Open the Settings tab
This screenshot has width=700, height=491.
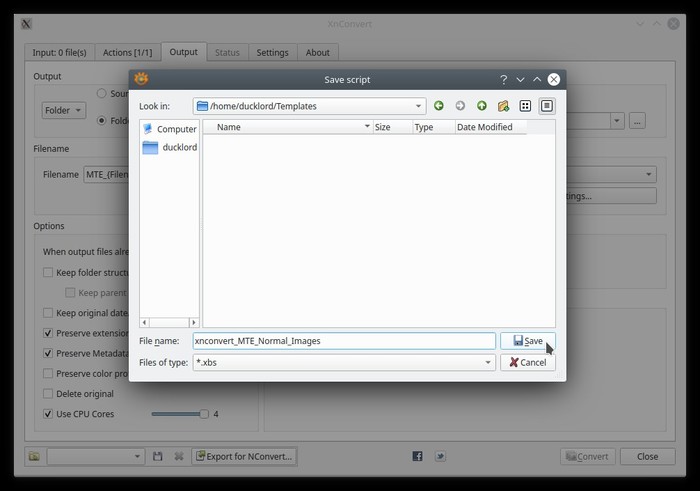point(272,52)
